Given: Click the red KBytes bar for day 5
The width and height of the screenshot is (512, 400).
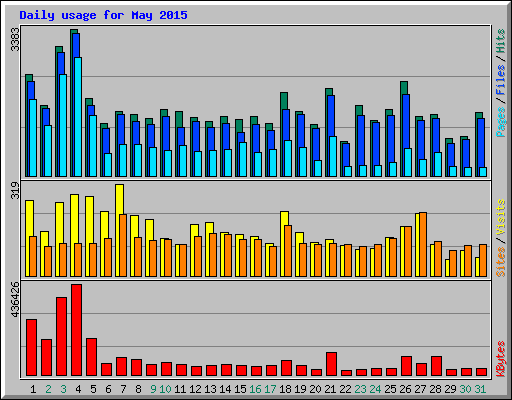Looking at the screenshot, I should pyautogui.click(x=92, y=357).
